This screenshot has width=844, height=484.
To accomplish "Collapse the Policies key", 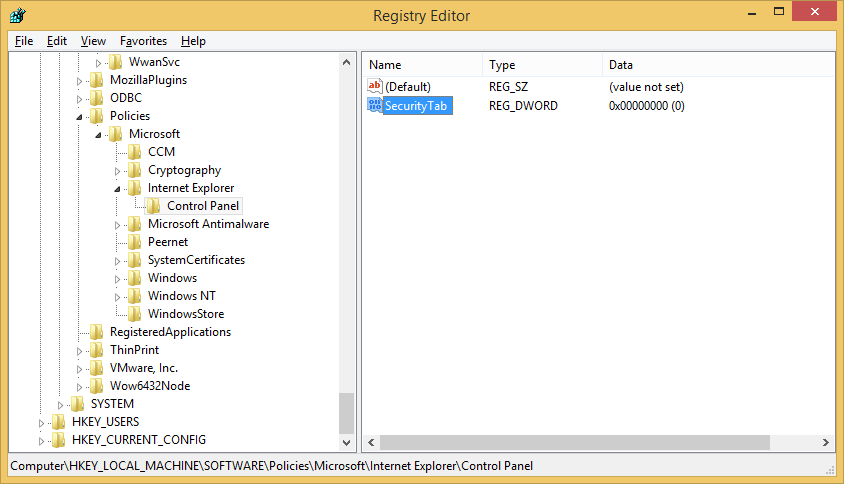I will tap(80, 117).
